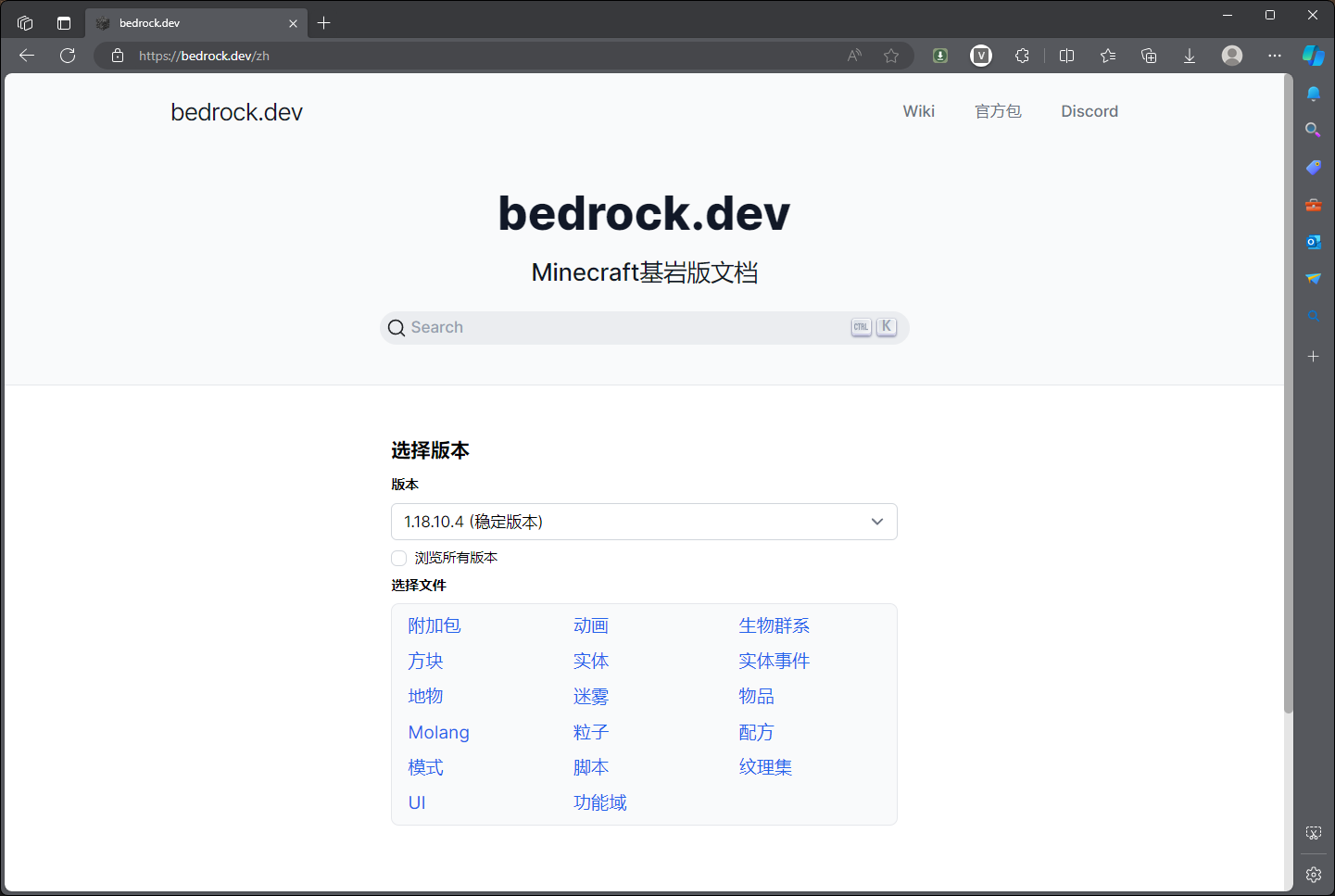Open the 地物 documentation link

coord(426,696)
